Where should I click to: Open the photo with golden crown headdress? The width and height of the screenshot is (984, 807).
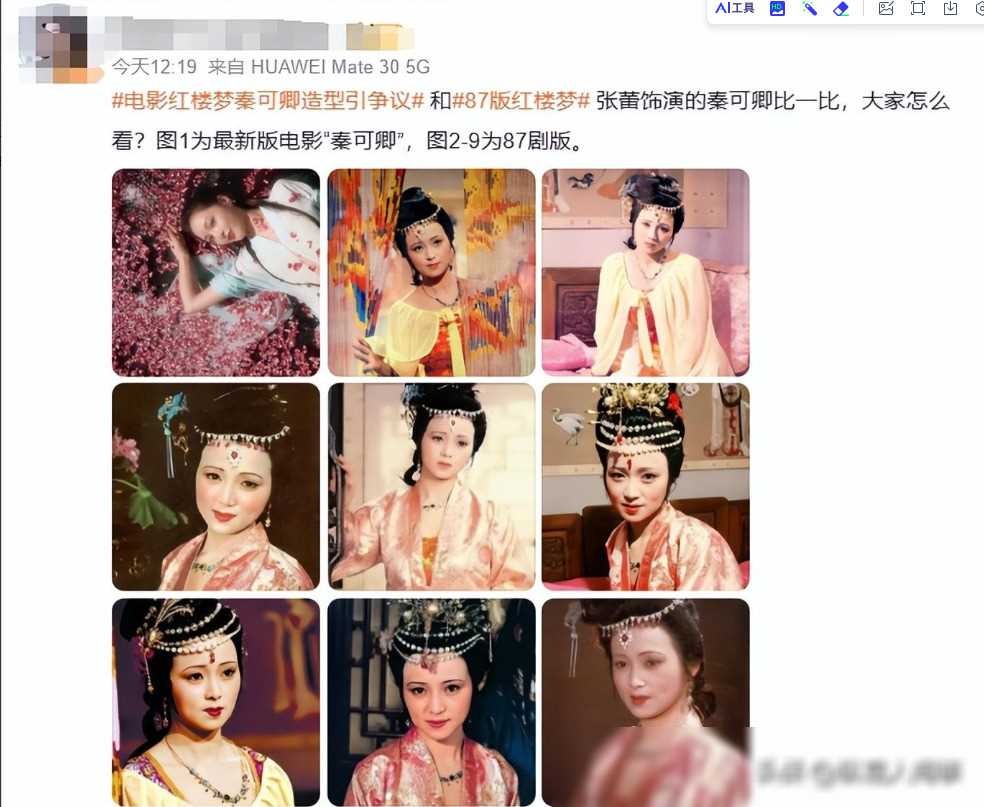coord(646,487)
